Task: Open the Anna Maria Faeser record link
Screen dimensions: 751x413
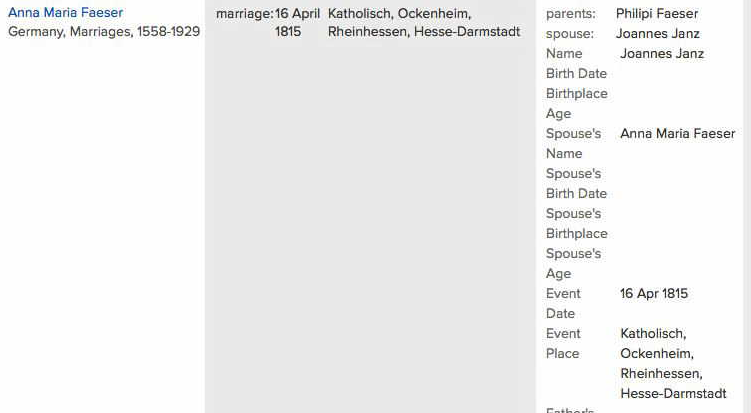Action: coord(65,13)
